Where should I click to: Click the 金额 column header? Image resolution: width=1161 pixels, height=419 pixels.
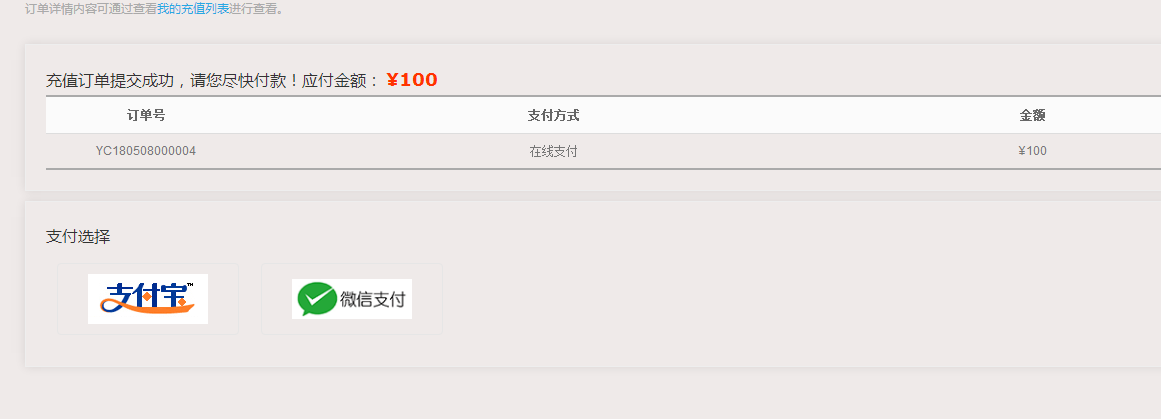pyautogui.click(x=1032, y=115)
